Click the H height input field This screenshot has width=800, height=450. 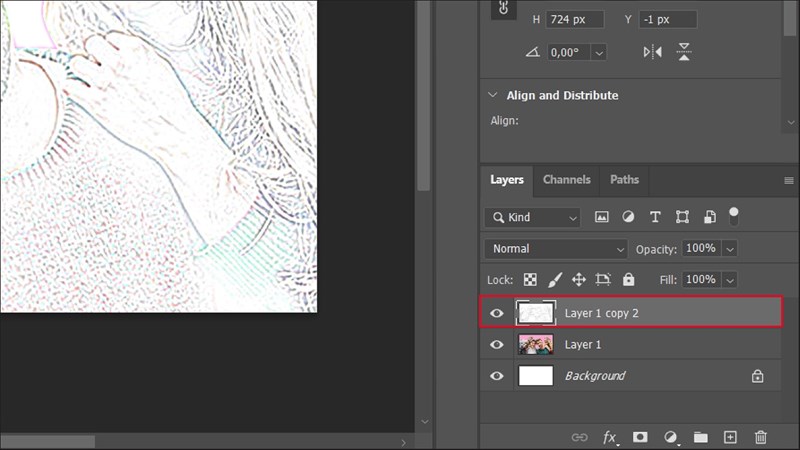click(x=575, y=19)
